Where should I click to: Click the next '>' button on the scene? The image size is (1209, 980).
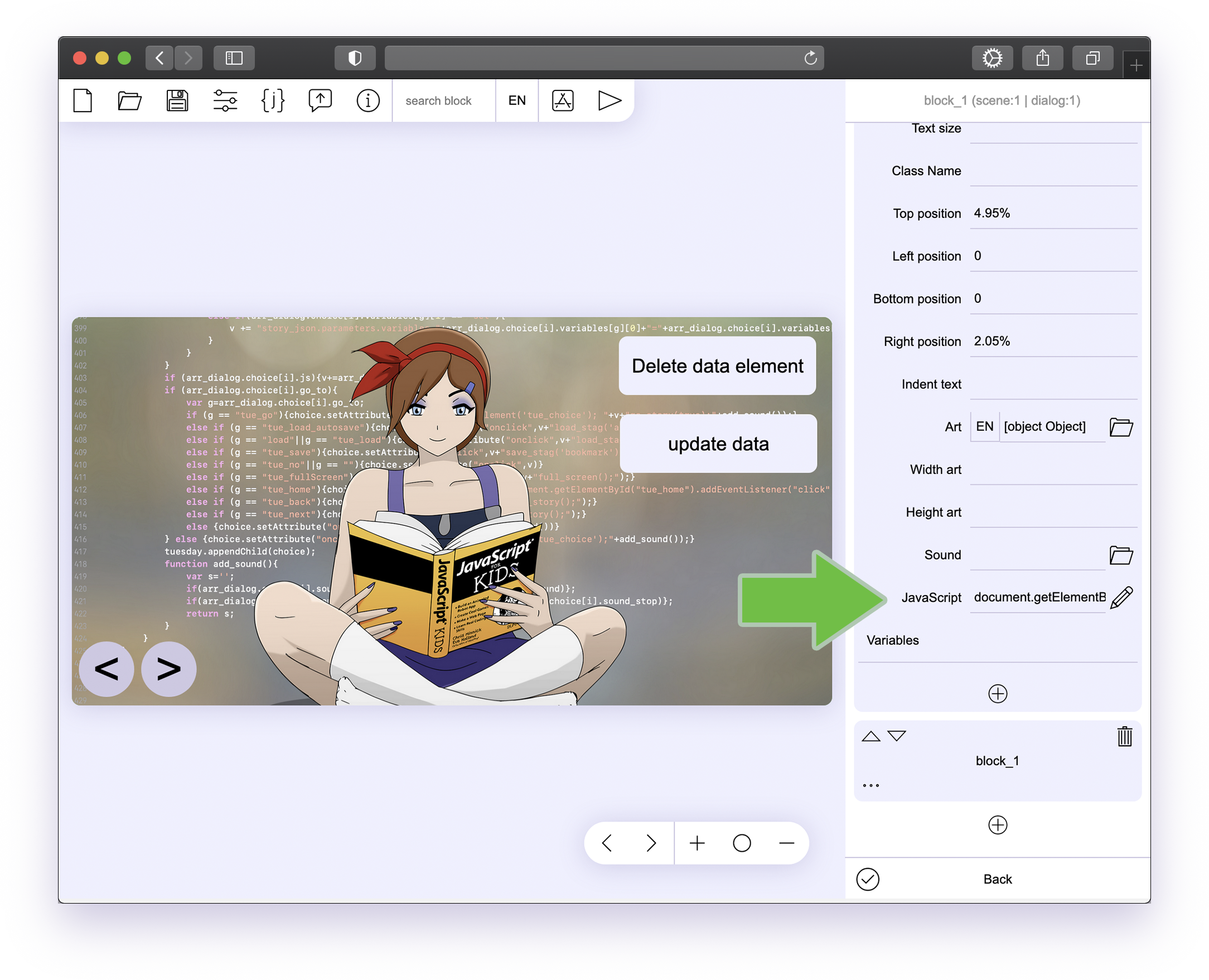pyautogui.click(x=168, y=669)
